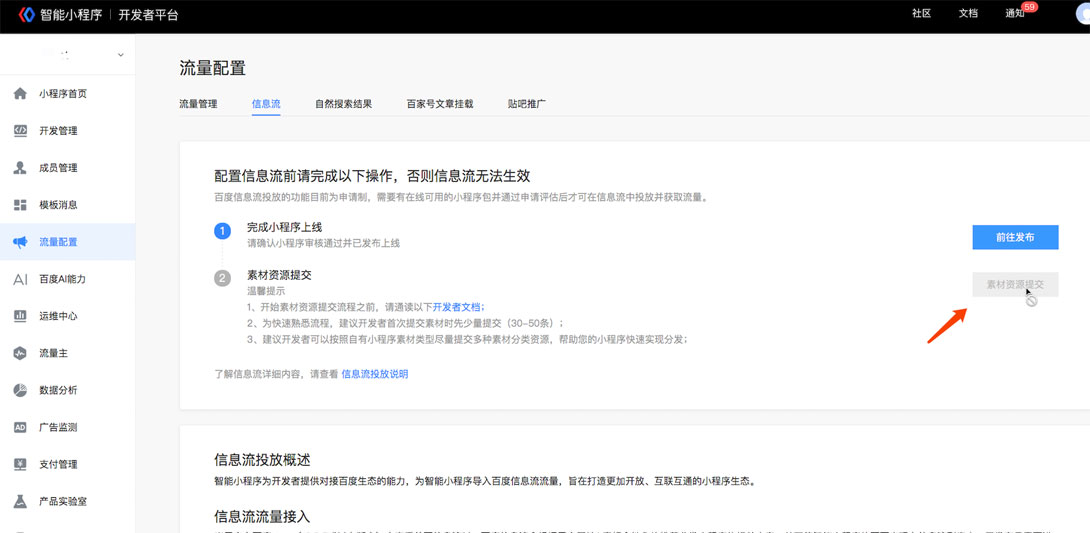Screen dimensions: 1090x533
Task: Click the greyed 素材资源提交 button
Action: point(1014,285)
